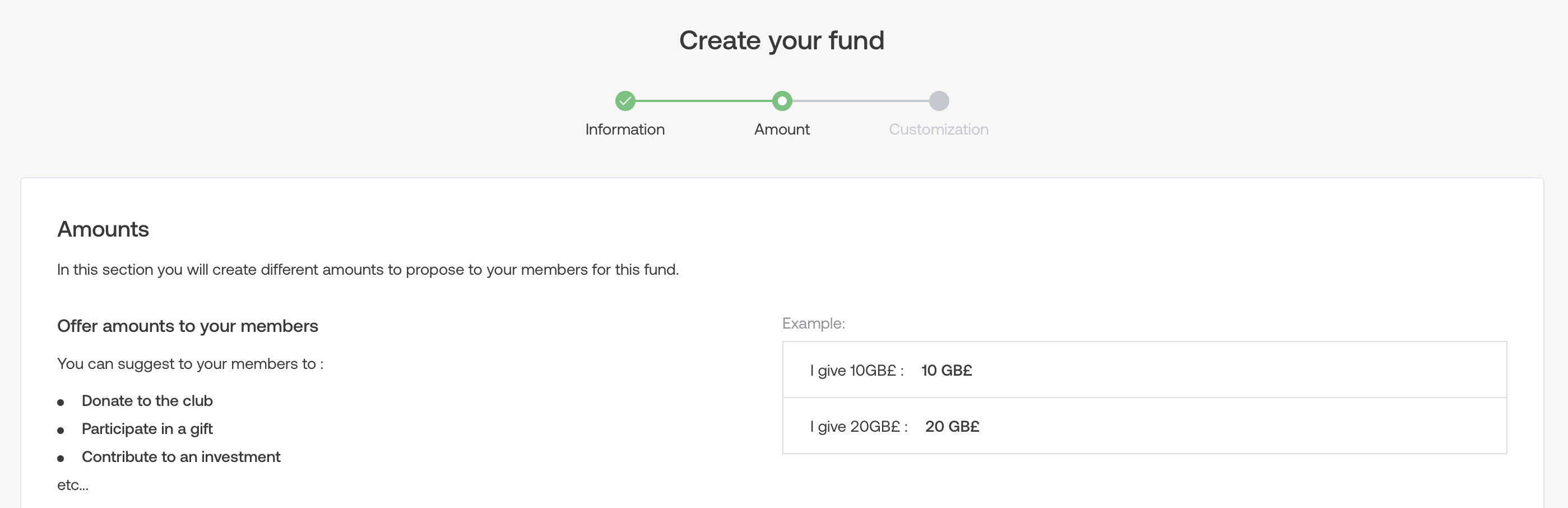Click "Offer amounts to your members" subheading
Viewport: 1568px width, 508px height.
(x=188, y=326)
